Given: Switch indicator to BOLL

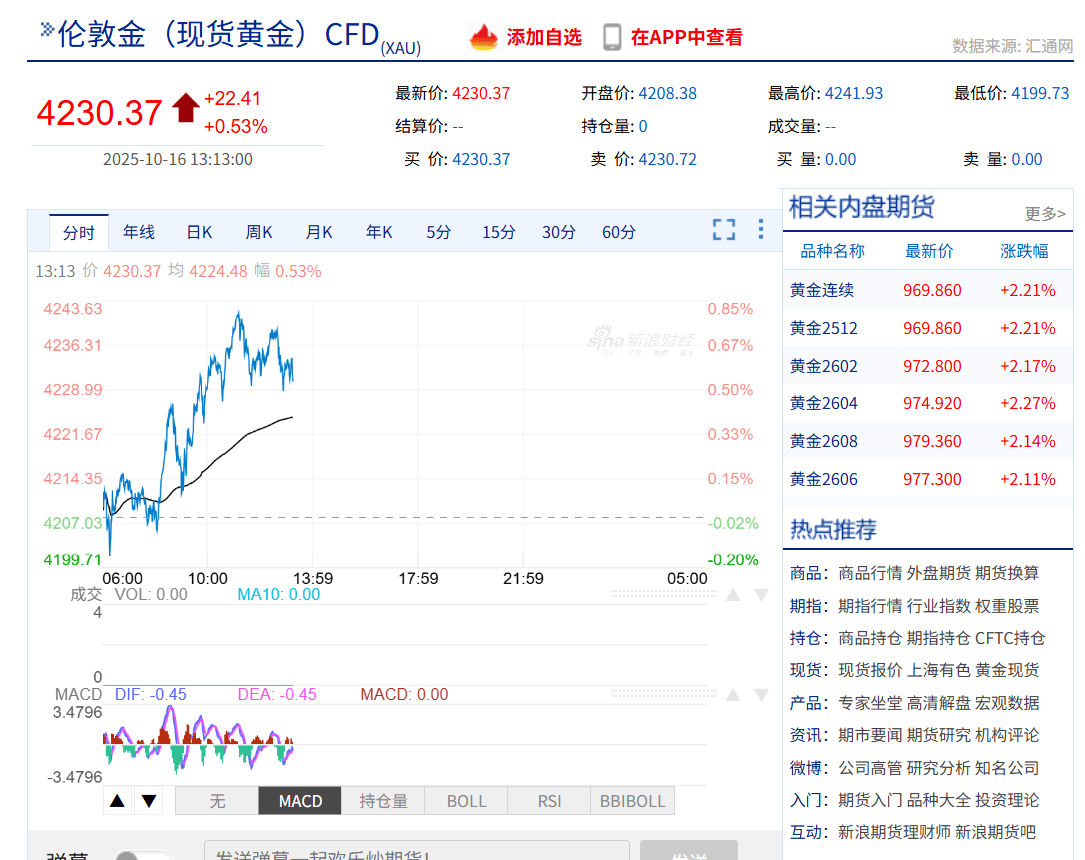Looking at the screenshot, I should click(x=466, y=801).
